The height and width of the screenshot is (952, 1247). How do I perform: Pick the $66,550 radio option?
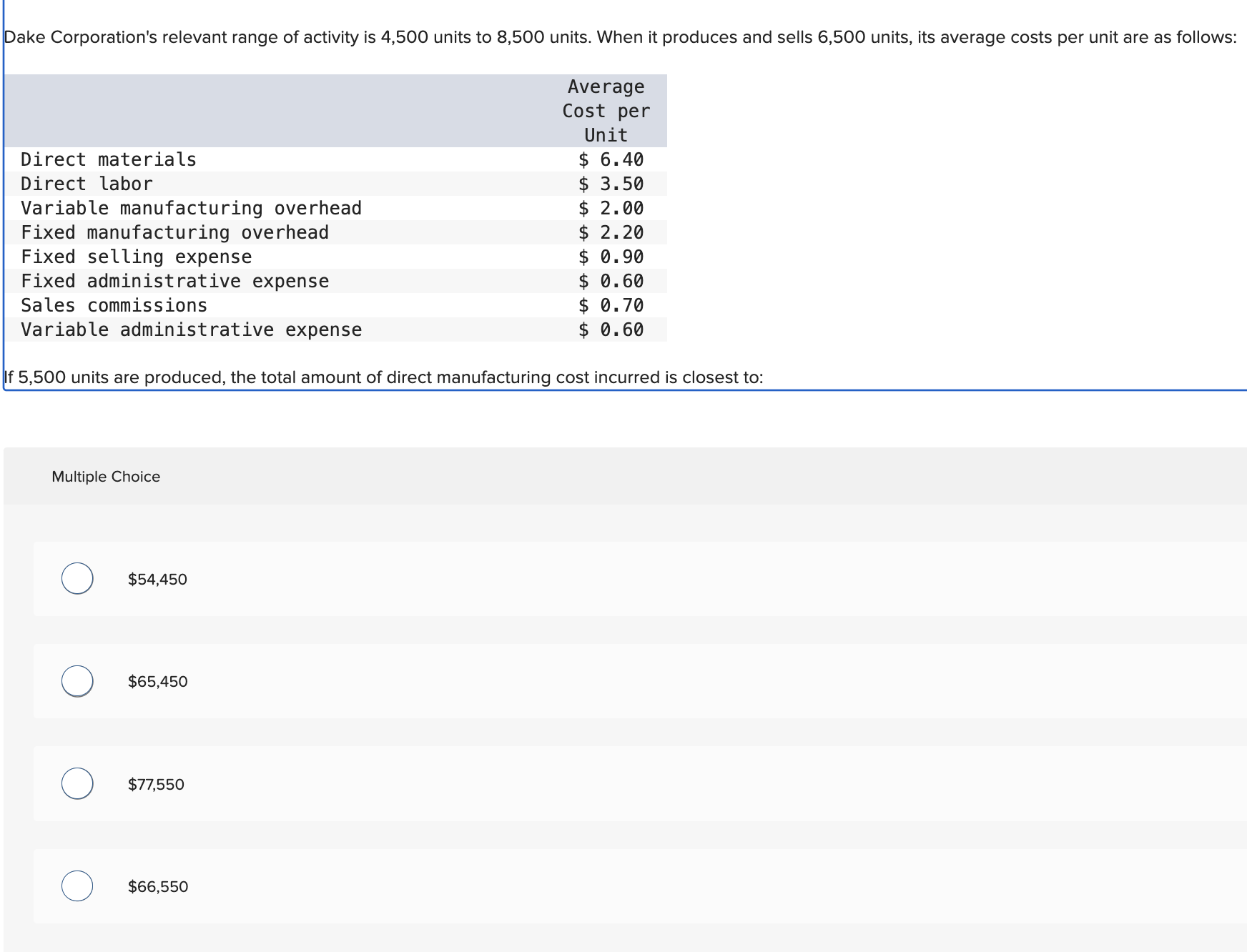[x=77, y=886]
